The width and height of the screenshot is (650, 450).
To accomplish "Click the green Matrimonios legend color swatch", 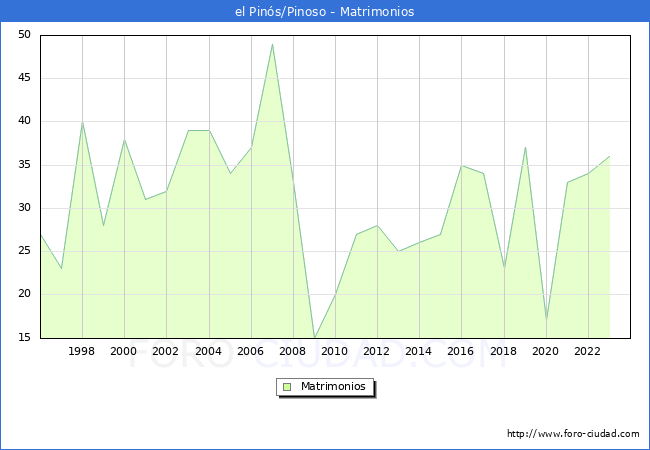I will click(287, 386).
